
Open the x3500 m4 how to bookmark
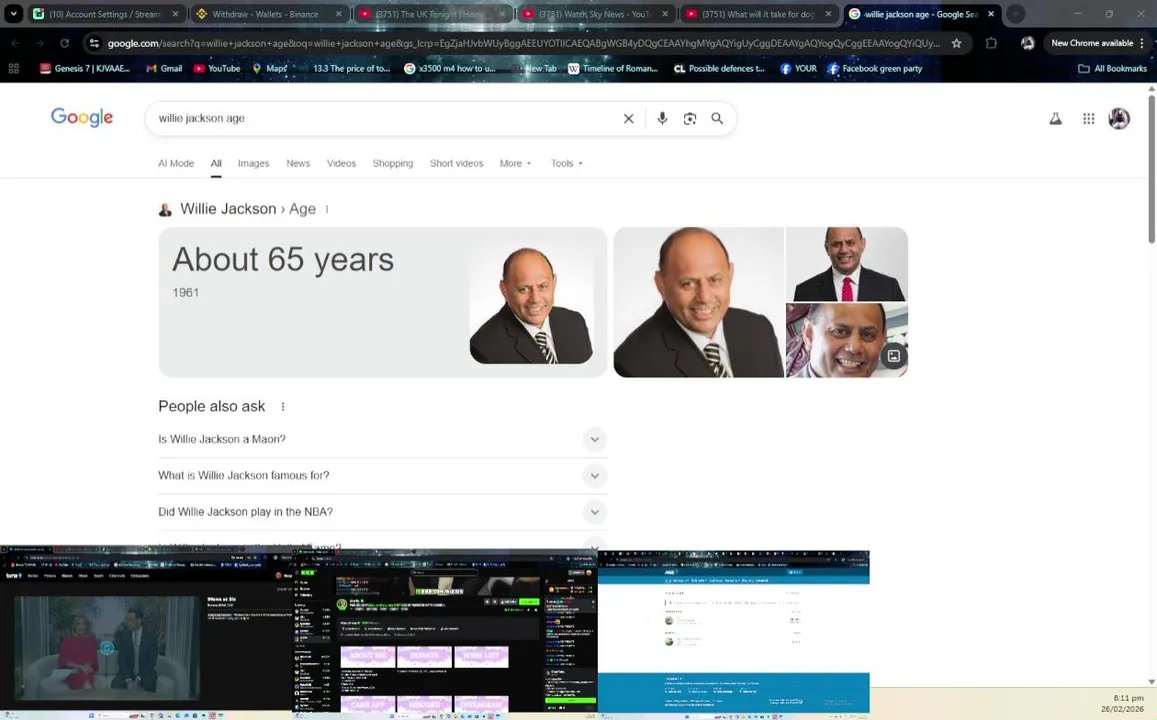[450, 69]
